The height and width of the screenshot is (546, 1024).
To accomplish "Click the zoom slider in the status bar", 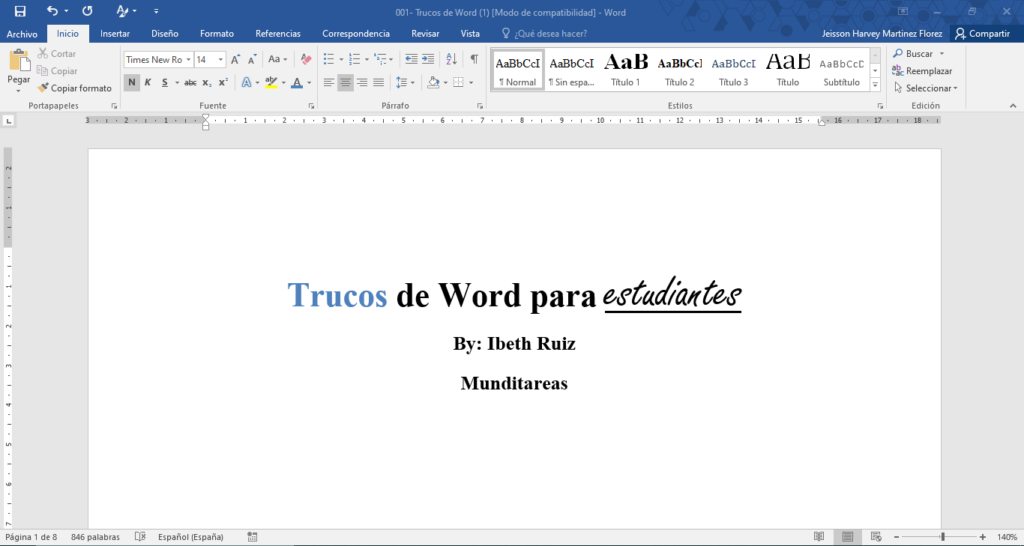I will [x=942, y=537].
